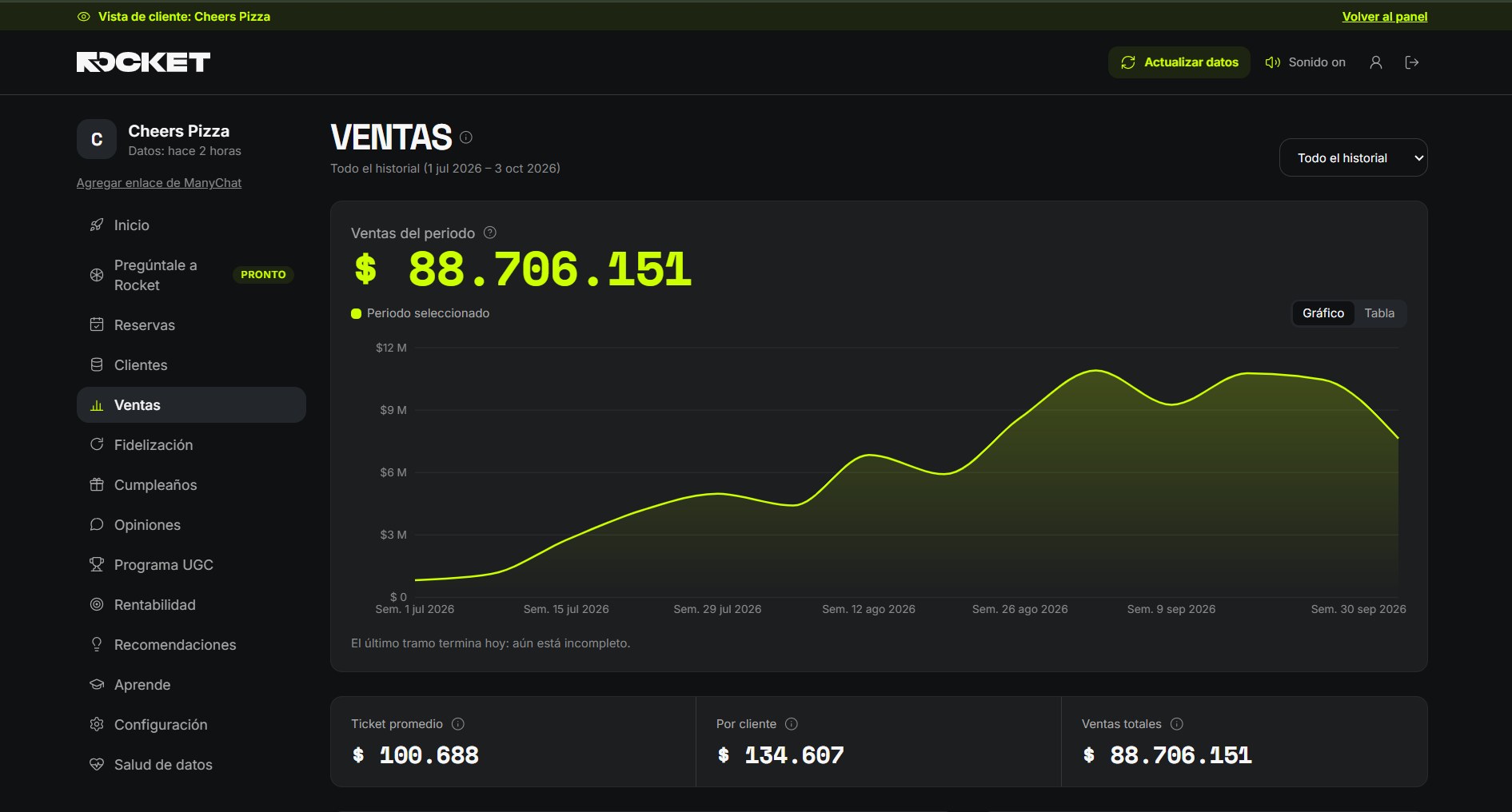The width and height of the screenshot is (1512, 812).
Task: Click the $ 100.688 average ticket value
Action: point(416,755)
